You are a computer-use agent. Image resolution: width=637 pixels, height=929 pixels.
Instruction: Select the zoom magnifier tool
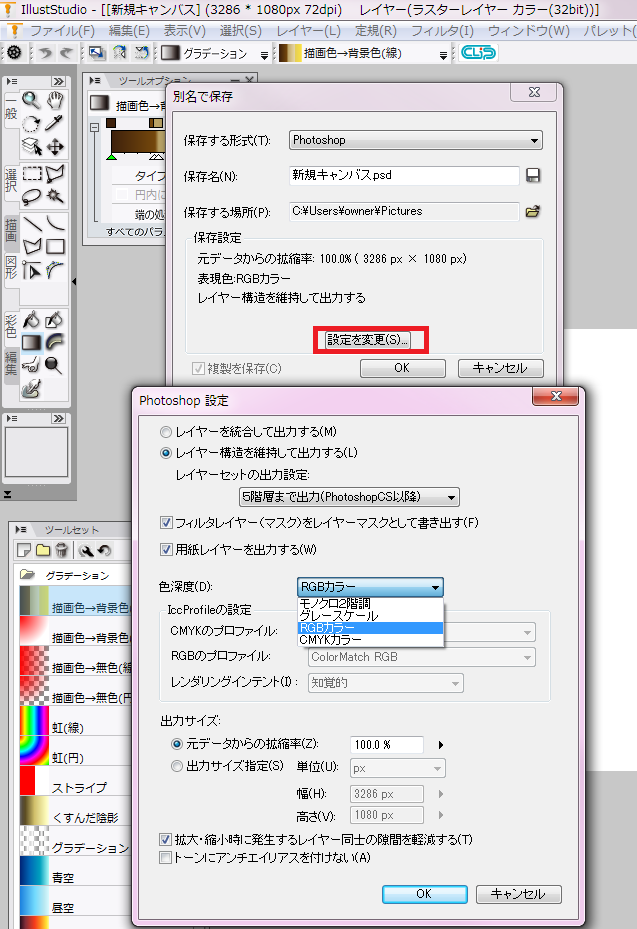(x=32, y=100)
